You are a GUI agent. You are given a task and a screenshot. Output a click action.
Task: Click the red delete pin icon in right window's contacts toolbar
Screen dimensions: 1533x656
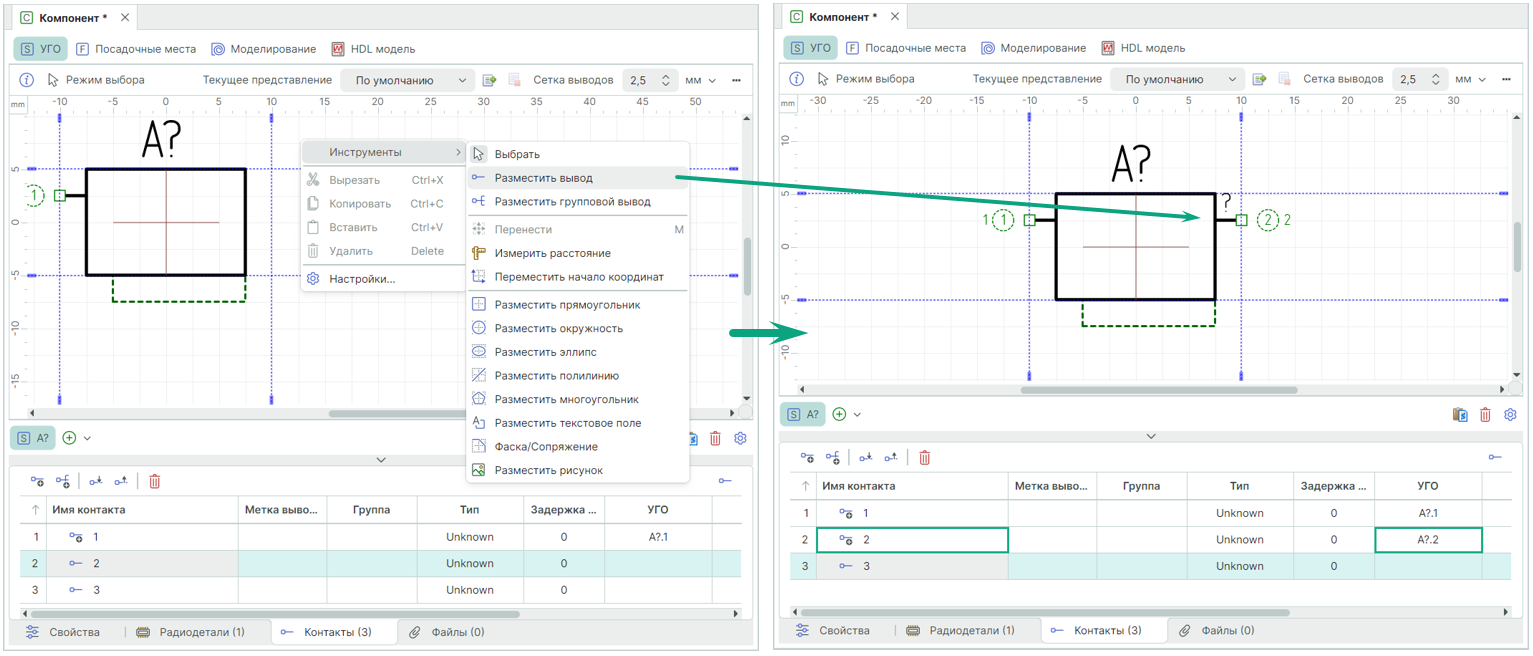pyautogui.click(x=924, y=458)
